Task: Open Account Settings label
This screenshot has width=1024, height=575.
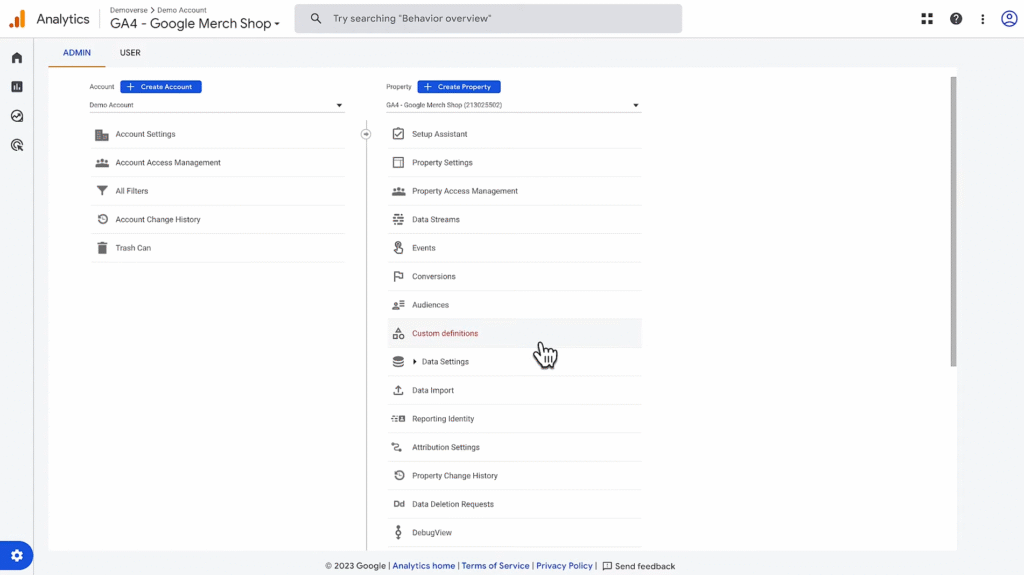Action: tap(146, 134)
